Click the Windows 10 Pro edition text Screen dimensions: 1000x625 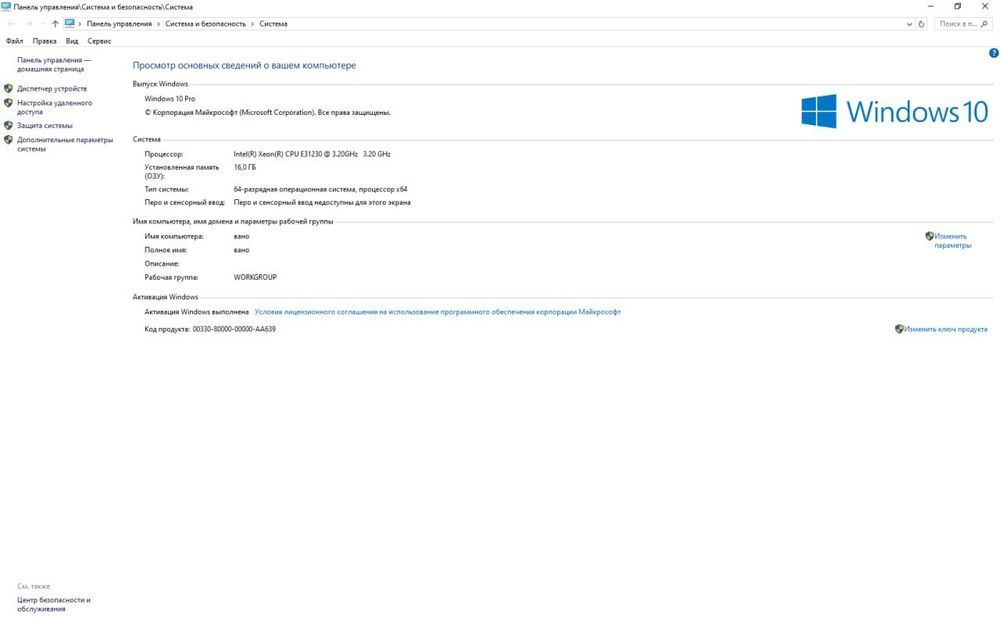tap(170, 99)
